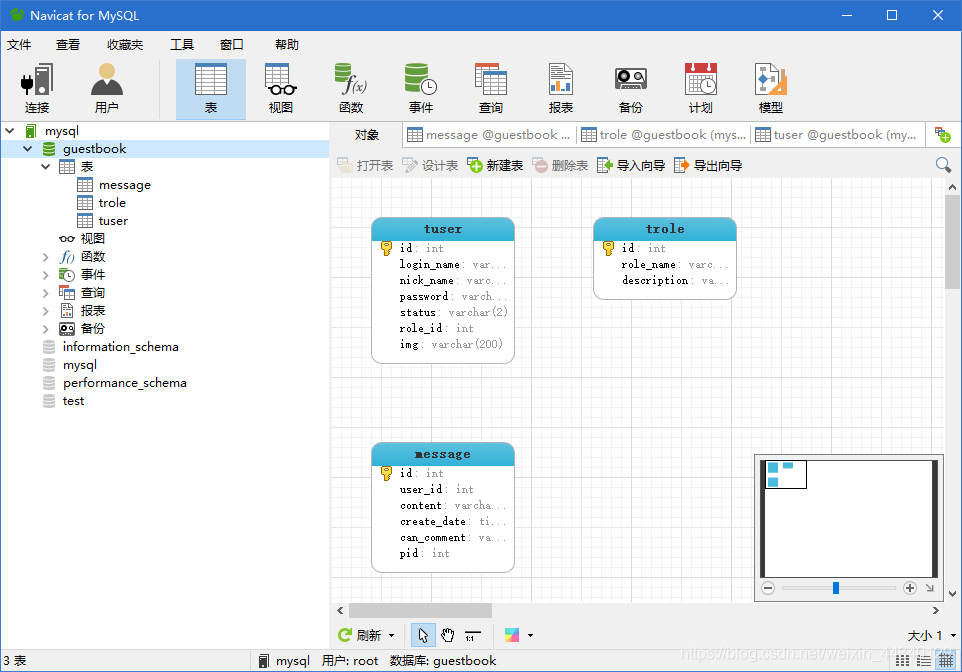Collapse the mysql connection node
The width and height of the screenshot is (962, 672).
click(10, 131)
